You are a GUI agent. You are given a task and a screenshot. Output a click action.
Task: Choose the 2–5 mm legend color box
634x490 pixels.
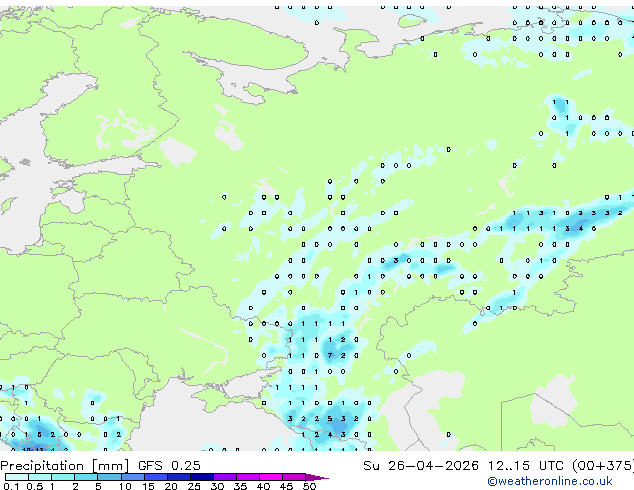(86, 477)
